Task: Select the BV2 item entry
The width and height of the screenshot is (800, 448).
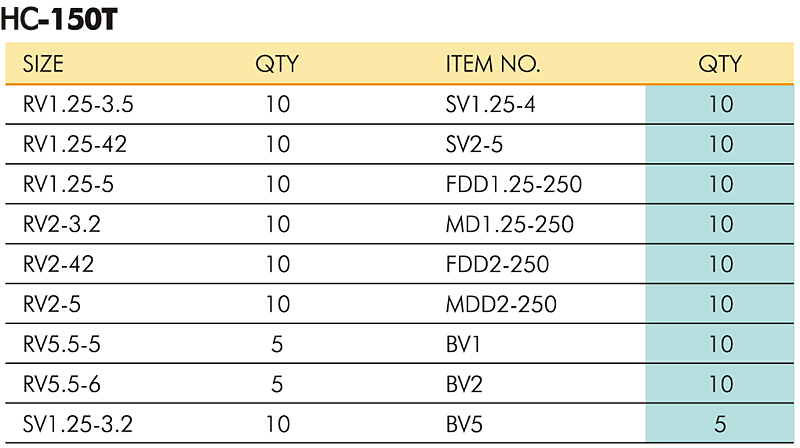Action: (464, 384)
